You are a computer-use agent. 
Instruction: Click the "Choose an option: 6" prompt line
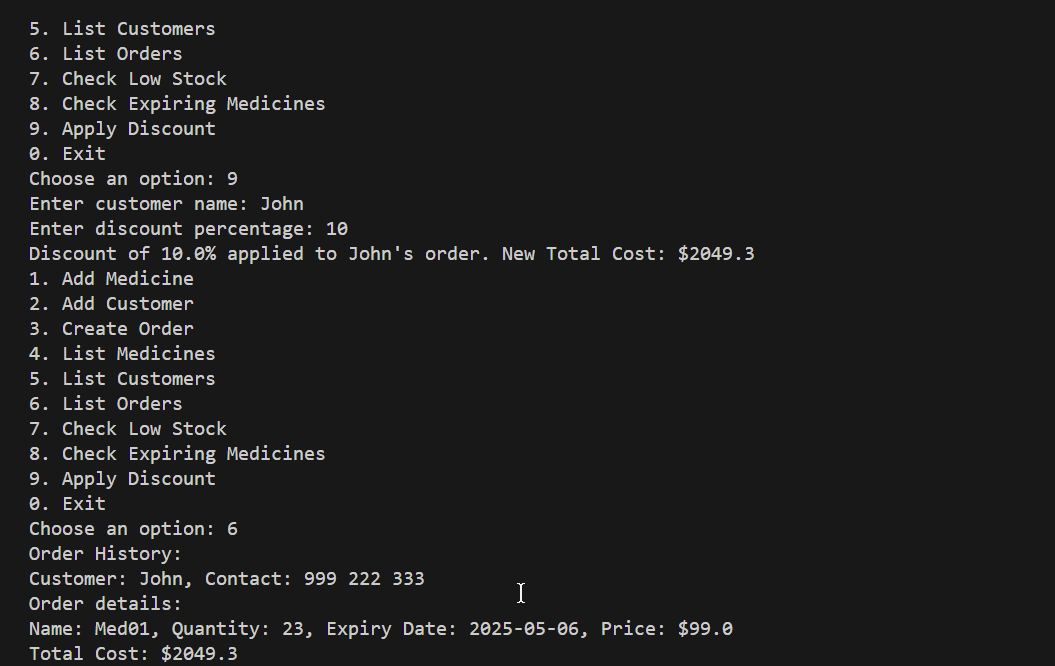(133, 529)
